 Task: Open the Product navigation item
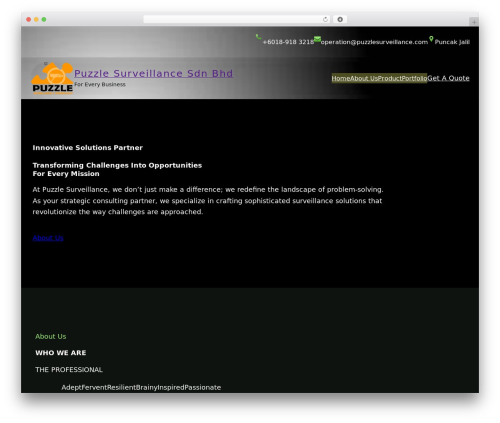click(390, 78)
